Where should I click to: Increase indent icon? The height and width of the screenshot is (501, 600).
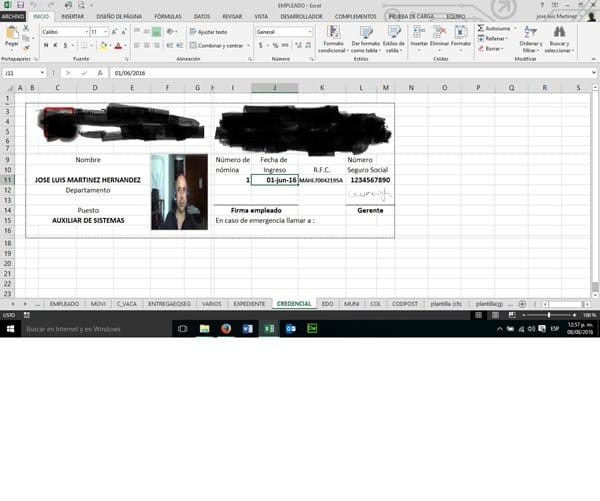click(179, 46)
